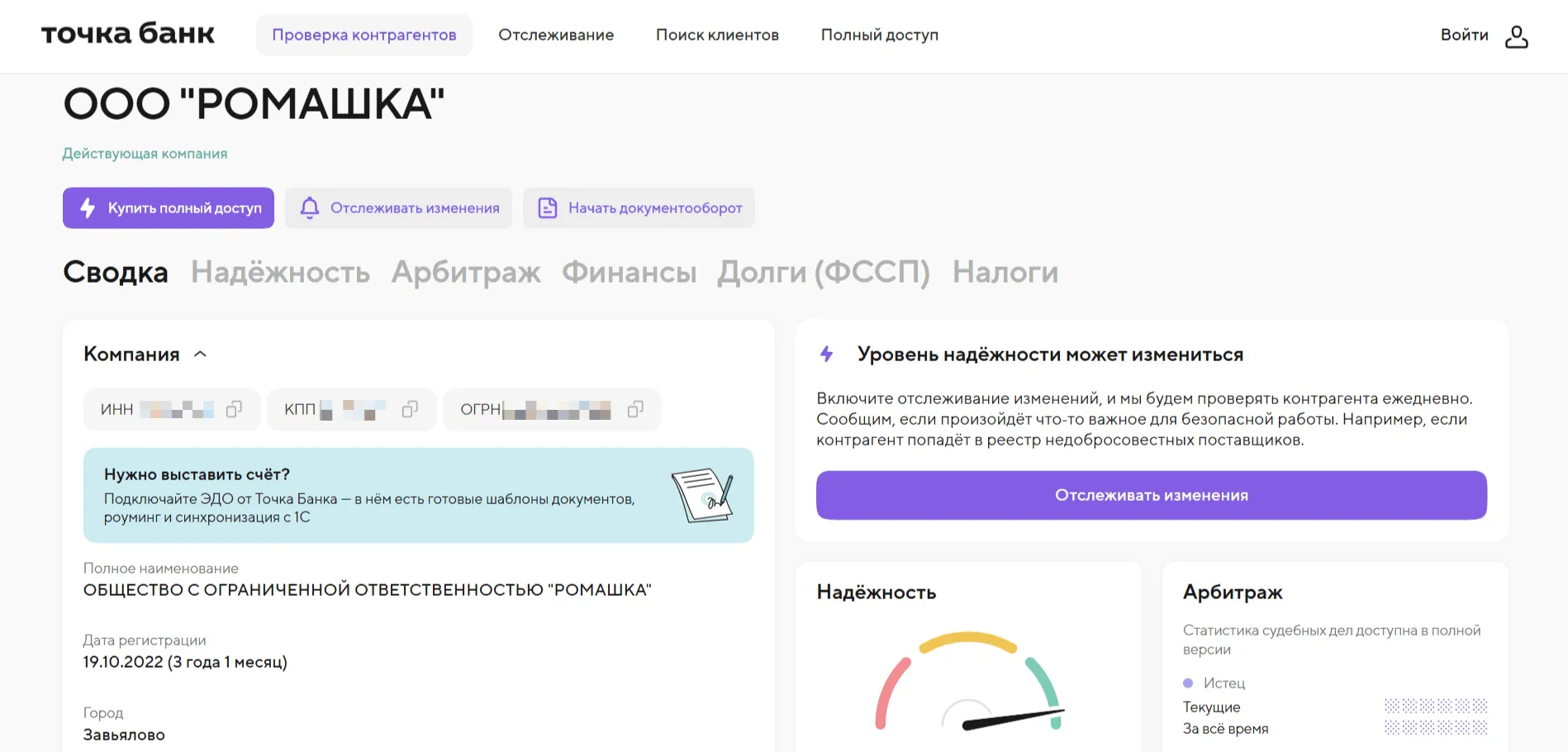Screen dimensions: 1568x752
Task: Click the document icon on Начать документооборот
Action: point(547,208)
